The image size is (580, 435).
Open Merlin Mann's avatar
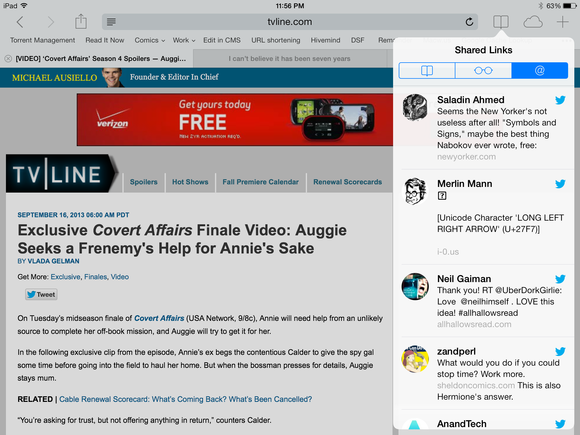415,191
